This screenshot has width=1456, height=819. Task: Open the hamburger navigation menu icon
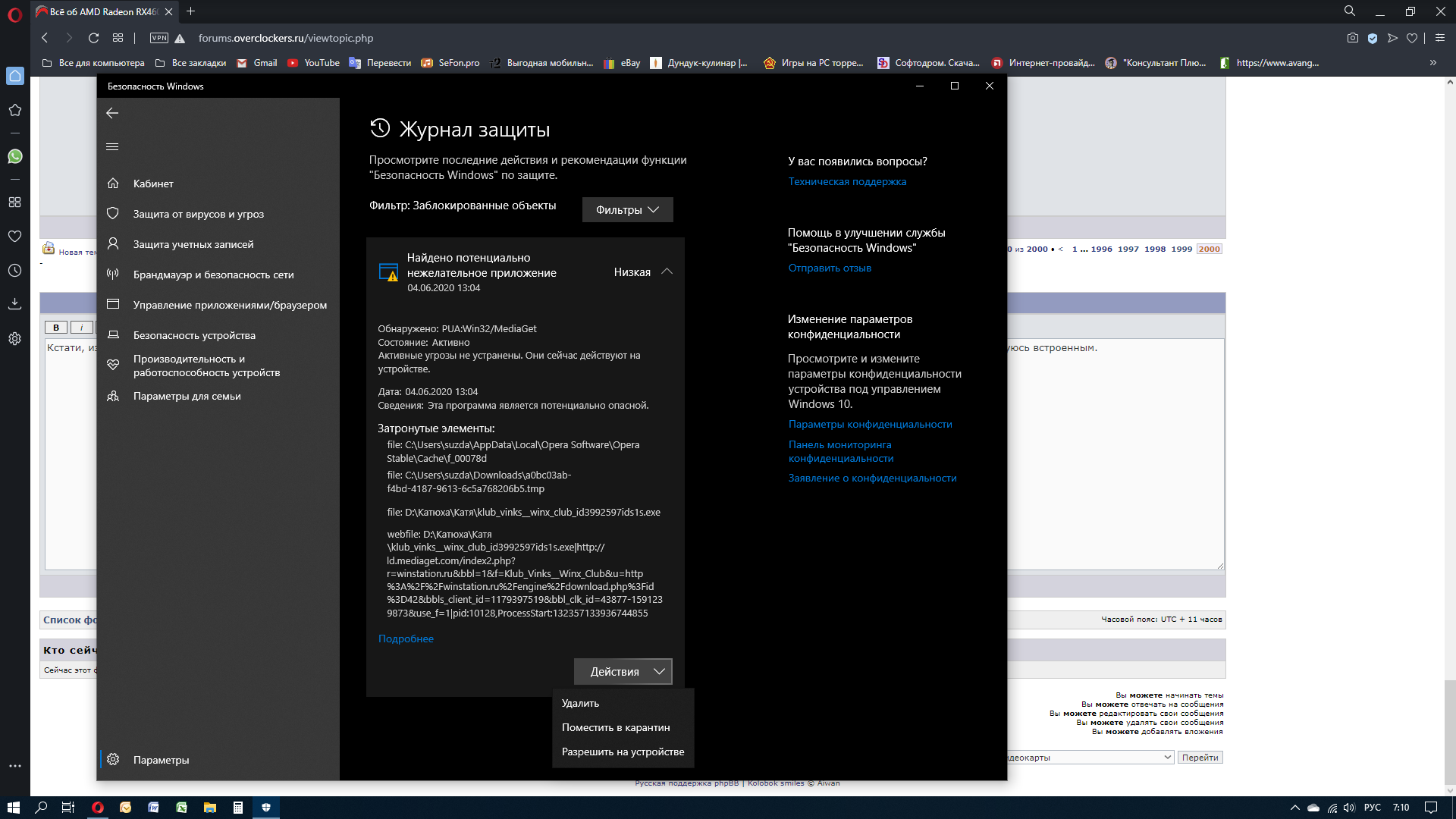pos(112,146)
